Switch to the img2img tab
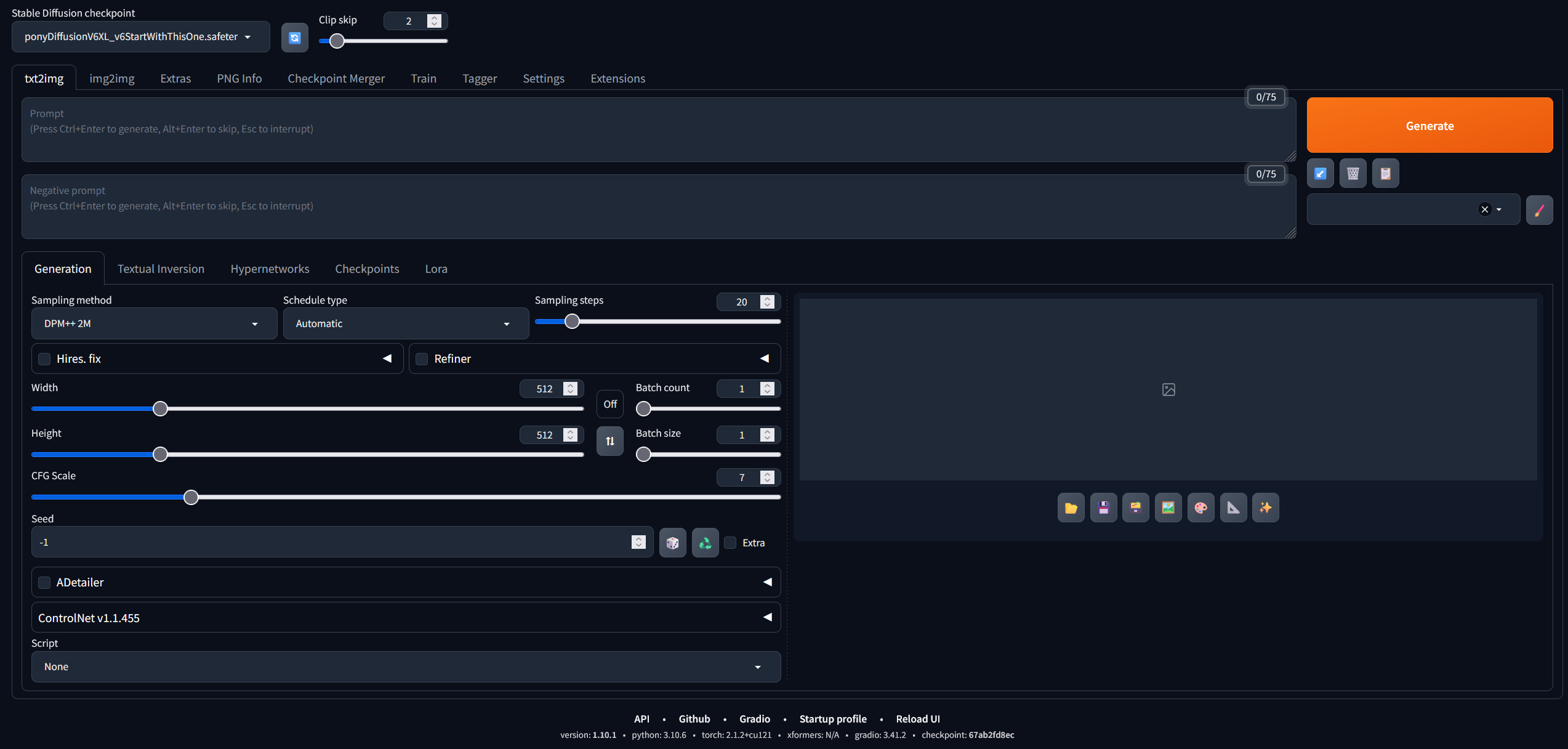Viewport: 1568px width, 749px height. tap(111, 78)
